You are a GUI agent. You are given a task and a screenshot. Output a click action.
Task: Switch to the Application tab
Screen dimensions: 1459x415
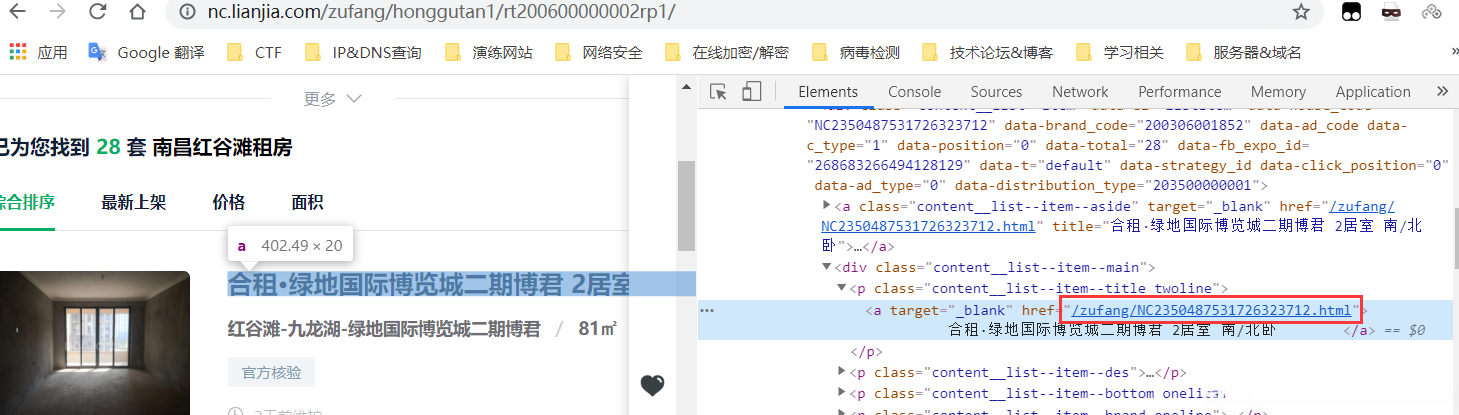pyautogui.click(x=1373, y=92)
